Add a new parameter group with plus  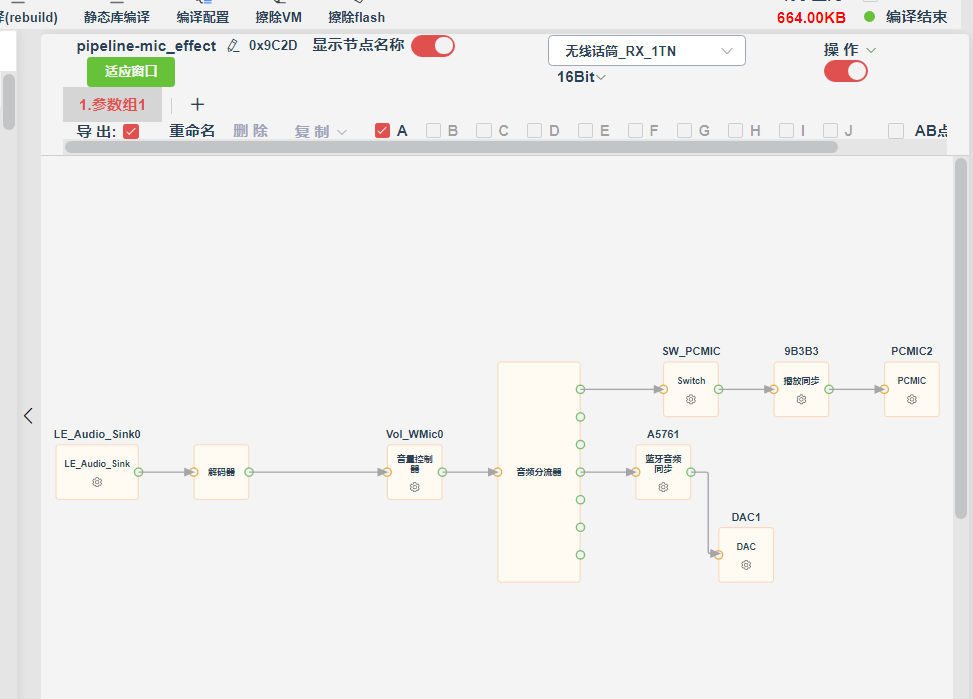pyautogui.click(x=197, y=104)
